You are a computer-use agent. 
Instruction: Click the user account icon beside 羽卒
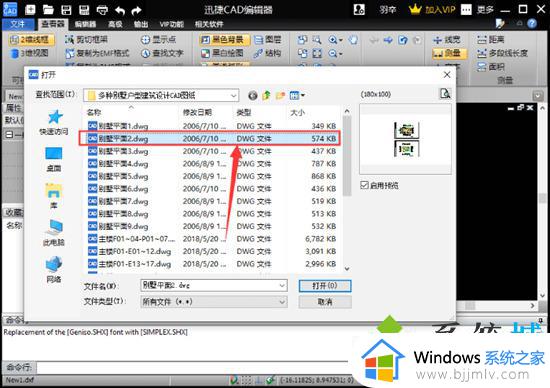coord(359,9)
